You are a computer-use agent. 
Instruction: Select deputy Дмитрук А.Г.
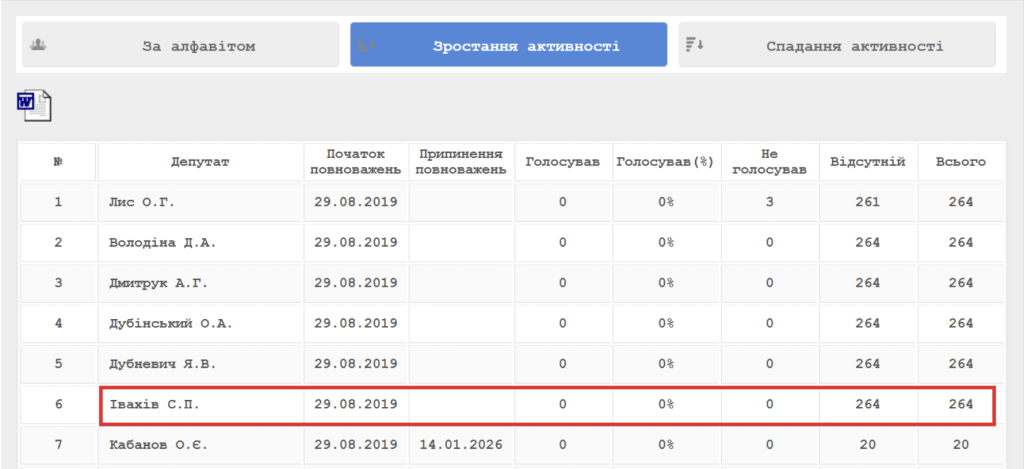tap(158, 283)
